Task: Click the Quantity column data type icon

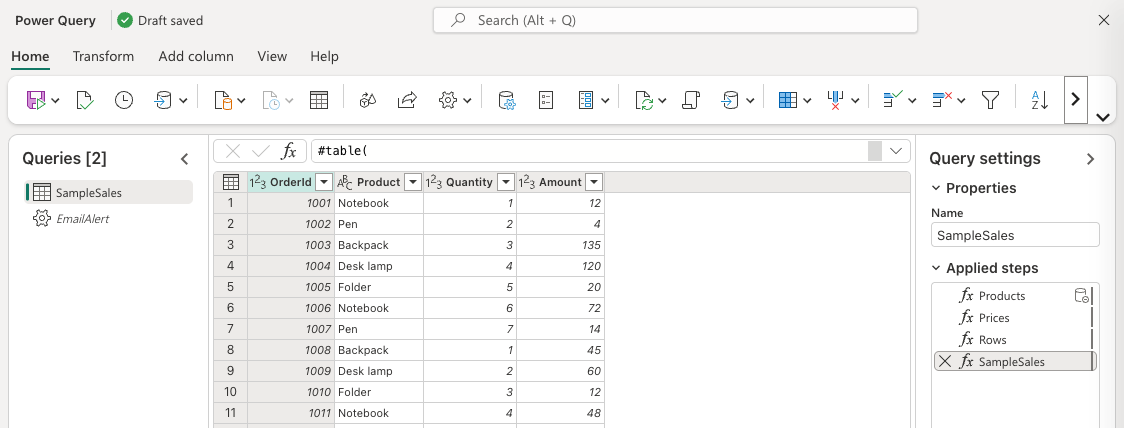Action: (x=434, y=182)
